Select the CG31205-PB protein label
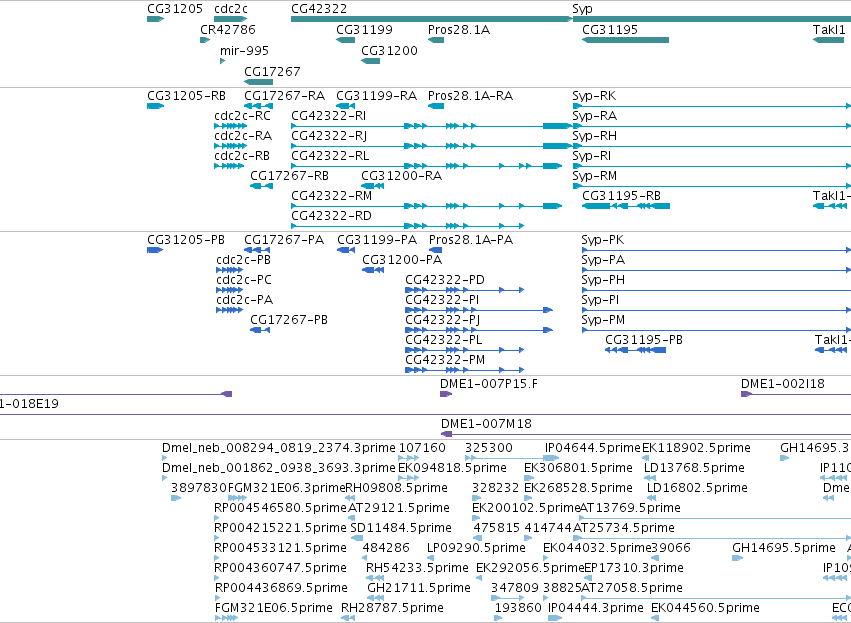Screen dimensions: 851x623 pyautogui.click(x=186, y=240)
